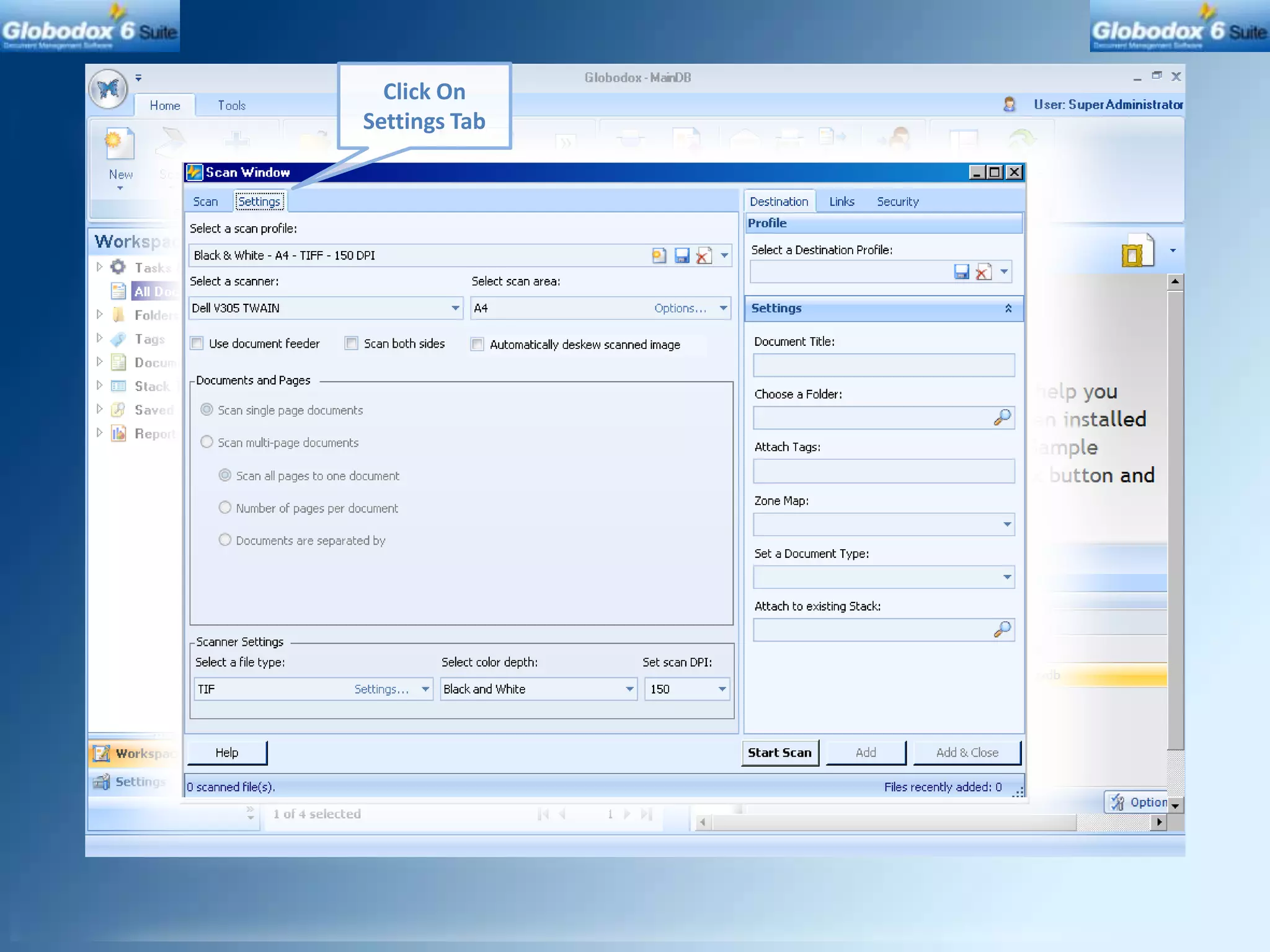The height and width of the screenshot is (952, 1270).
Task: Search existing stack with magnifier icon
Action: (x=1002, y=630)
